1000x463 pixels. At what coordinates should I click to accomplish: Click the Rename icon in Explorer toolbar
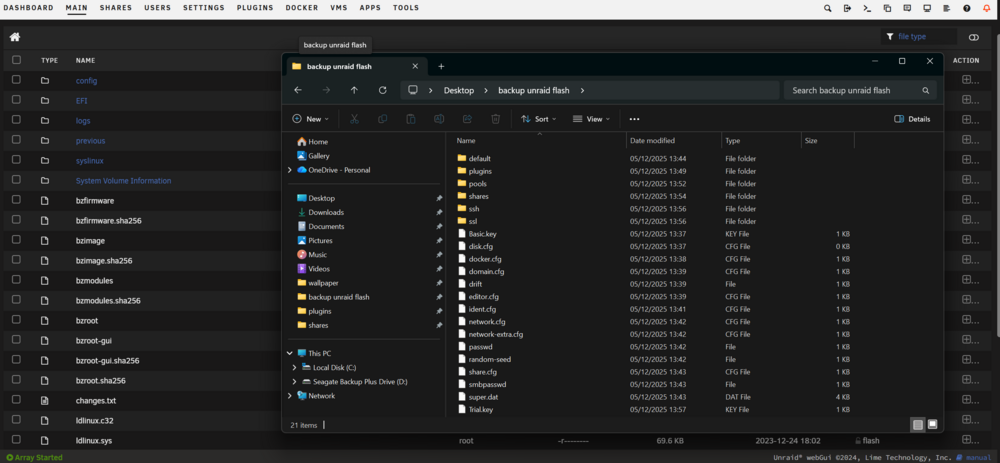tap(439, 119)
